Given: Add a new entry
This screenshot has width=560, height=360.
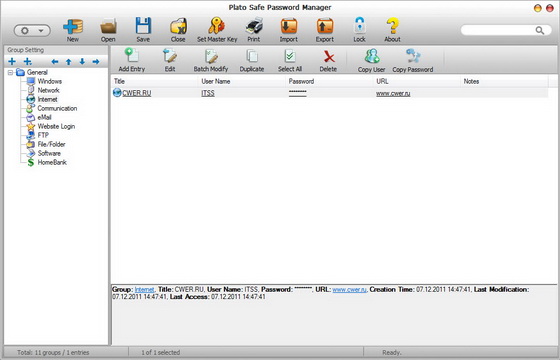Looking at the screenshot, I should click(x=132, y=60).
